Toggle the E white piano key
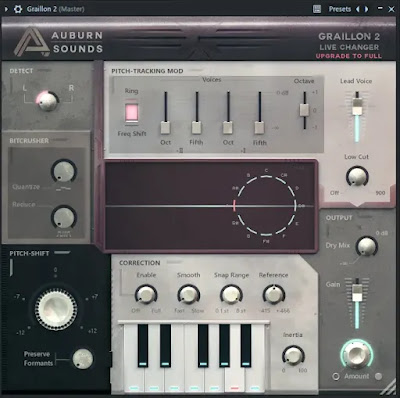The width and height of the screenshot is (400, 398). [x=174, y=380]
